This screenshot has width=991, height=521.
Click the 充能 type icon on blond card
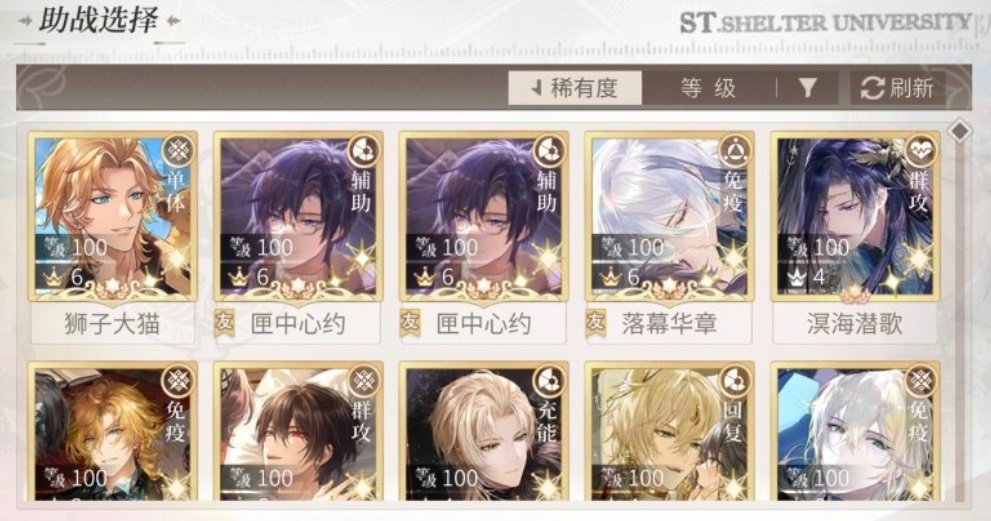549,381
